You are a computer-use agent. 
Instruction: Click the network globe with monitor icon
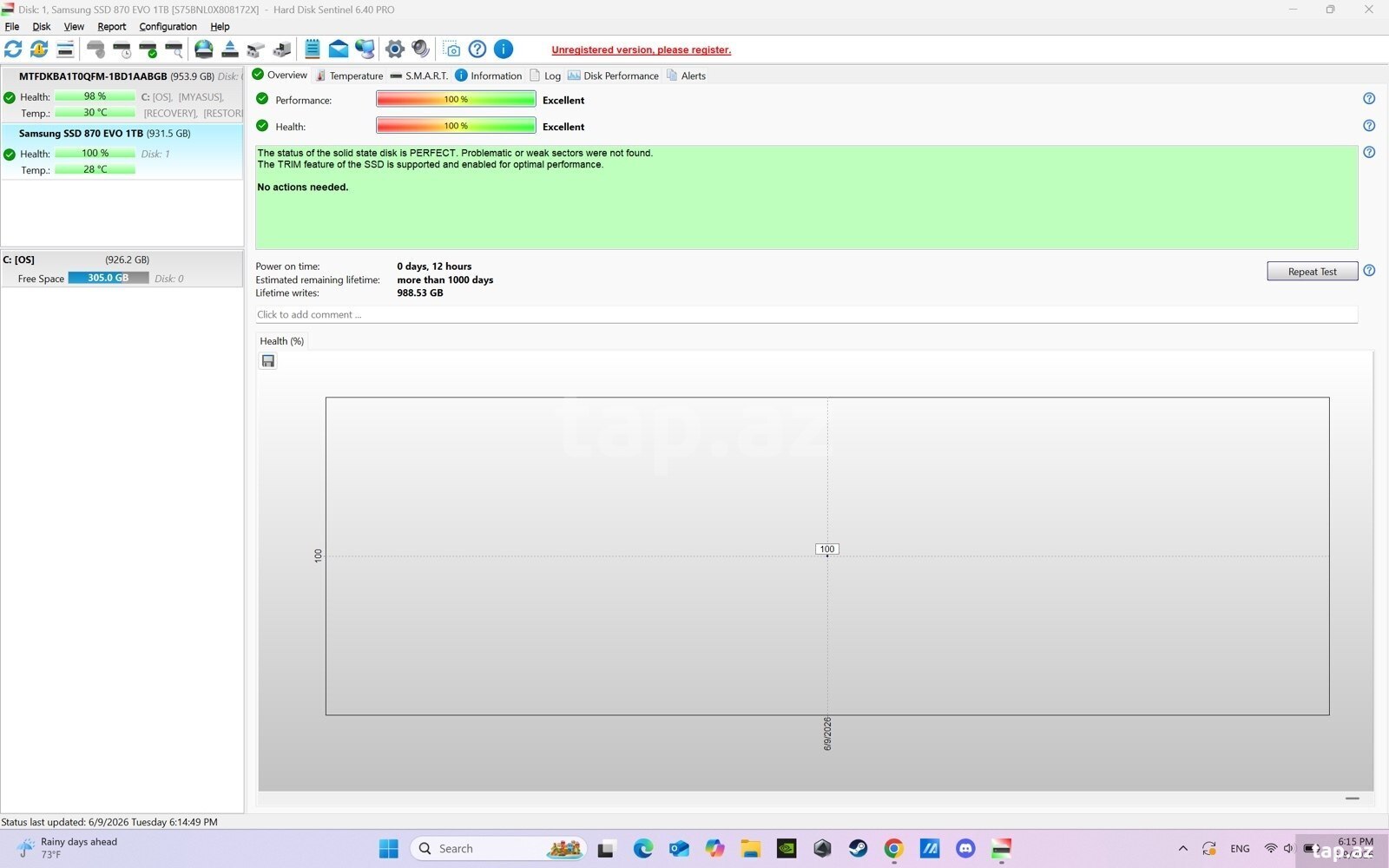click(365, 49)
